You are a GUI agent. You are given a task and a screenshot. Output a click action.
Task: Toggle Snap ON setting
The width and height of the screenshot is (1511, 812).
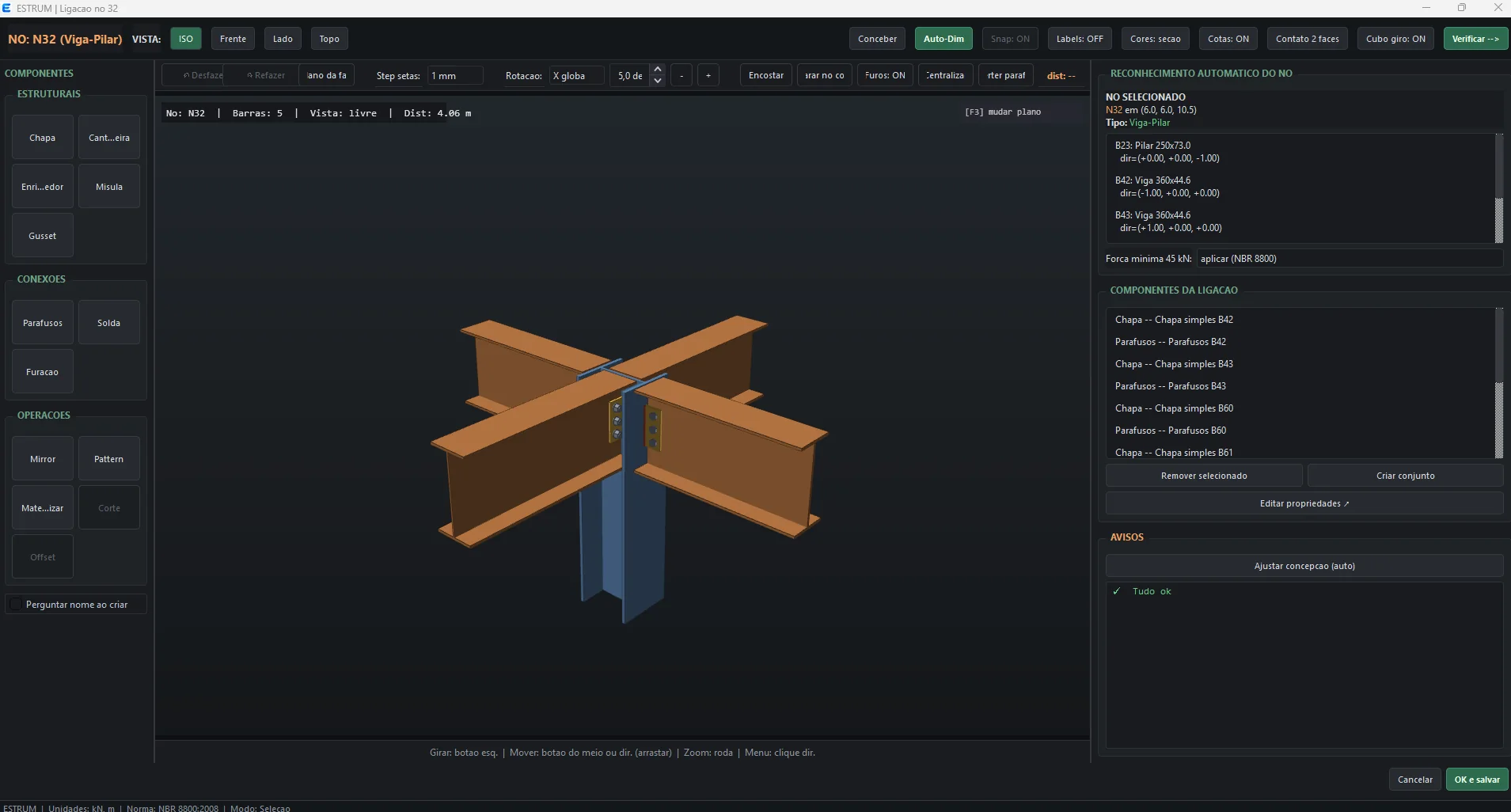(x=1010, y=39)
